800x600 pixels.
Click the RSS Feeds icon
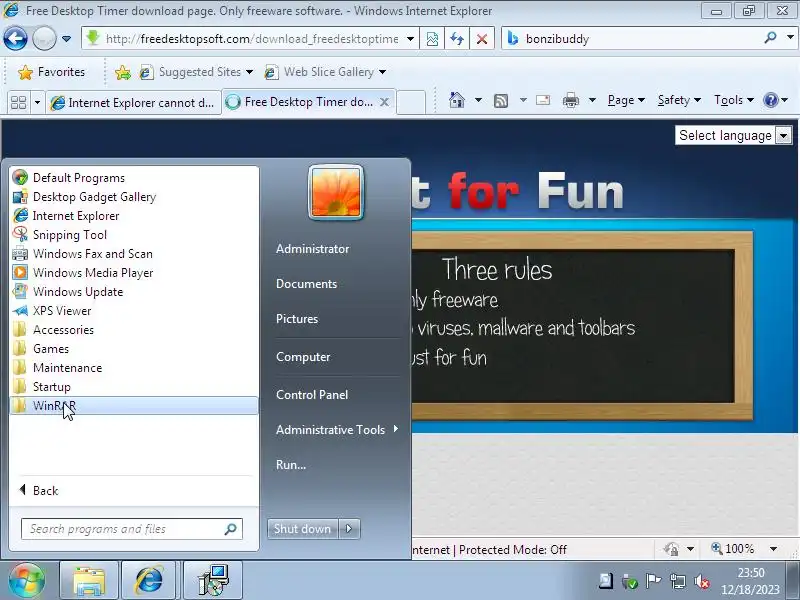click(501, 101)
